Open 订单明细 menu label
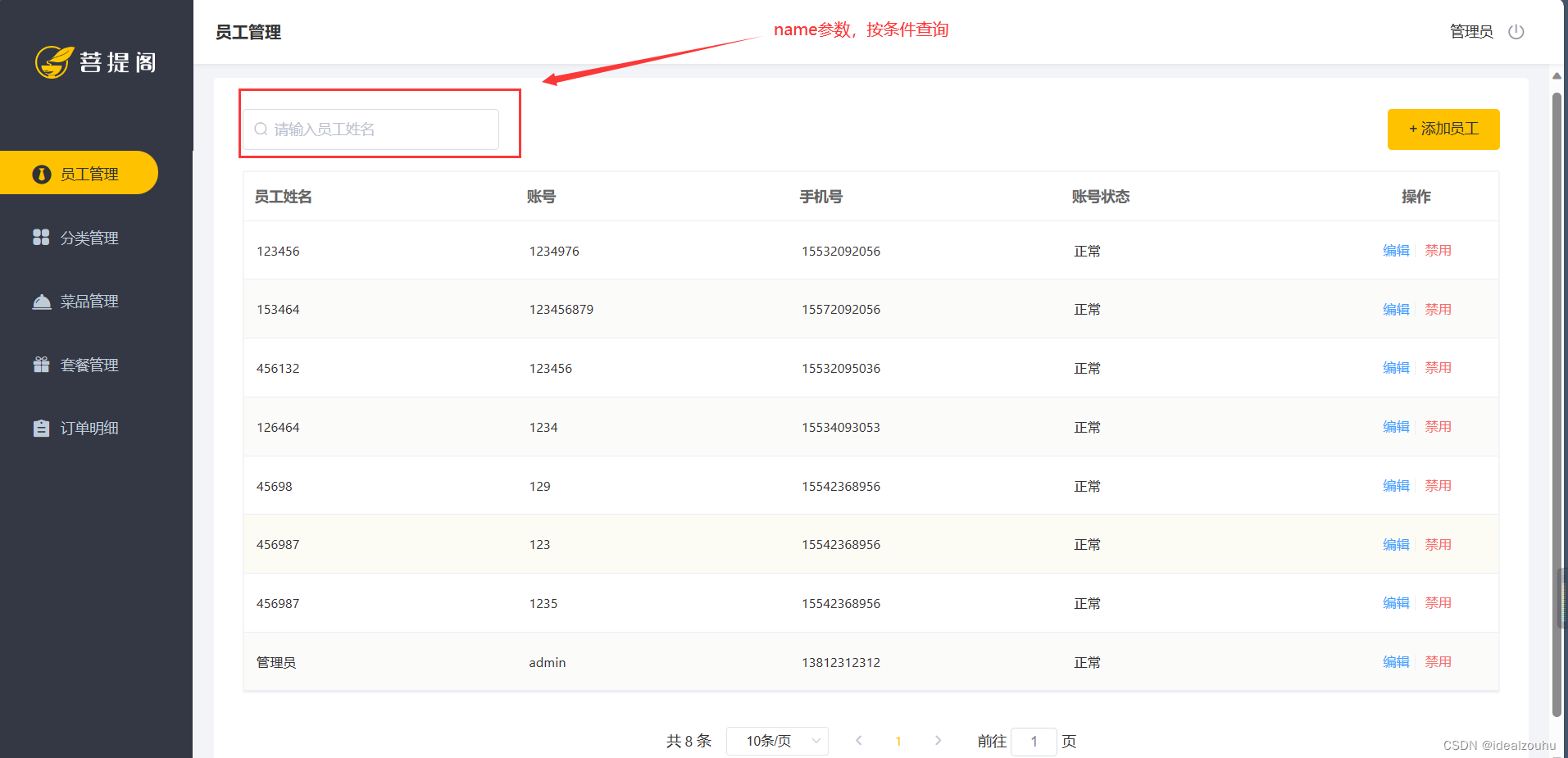Viewport: 1568px width, 758px height. [89, 429]
